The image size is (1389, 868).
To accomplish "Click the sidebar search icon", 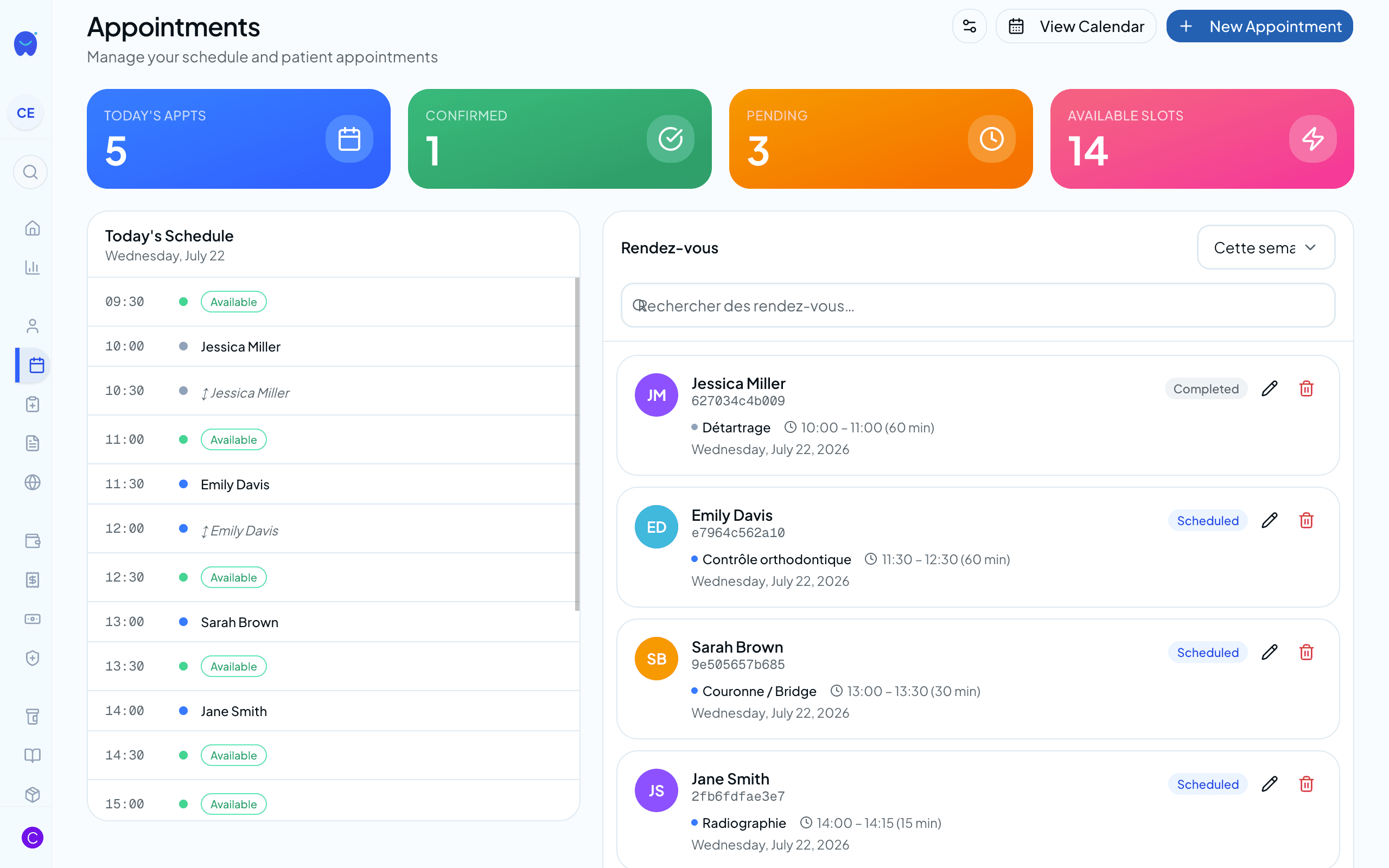I will tap(30, 171).
